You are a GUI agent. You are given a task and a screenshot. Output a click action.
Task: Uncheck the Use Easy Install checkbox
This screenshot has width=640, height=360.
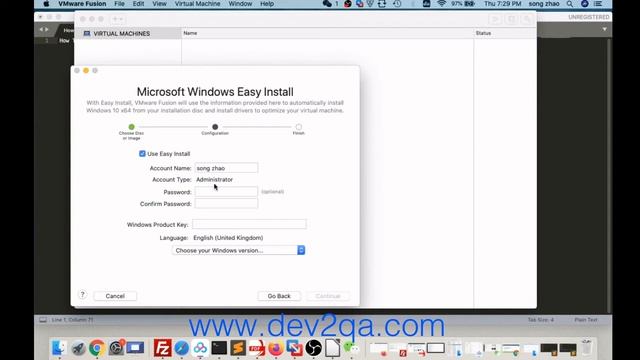[x=142, y=154]
